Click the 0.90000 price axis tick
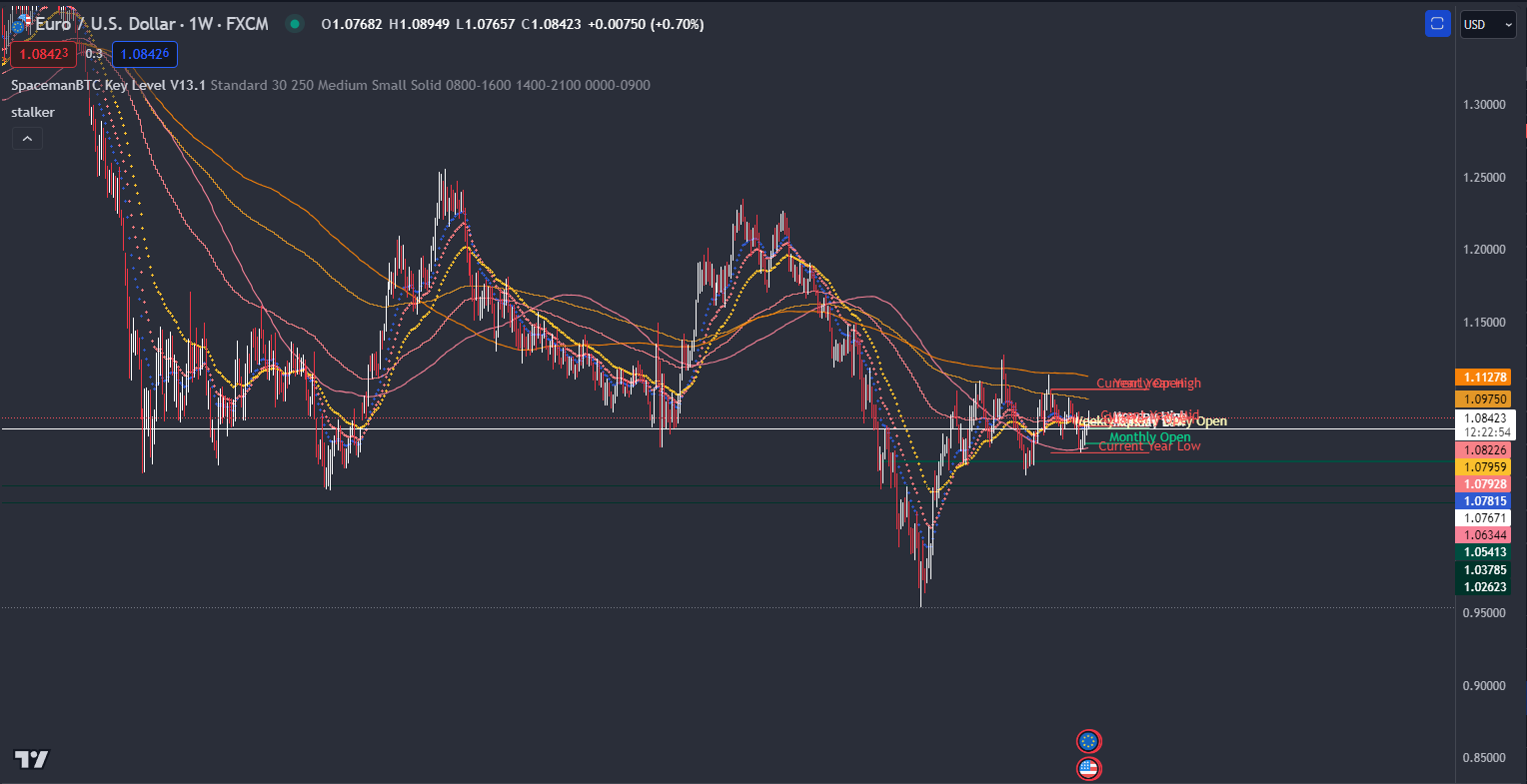This screenshot has width=1527, height=784. tap(1484, 686)
